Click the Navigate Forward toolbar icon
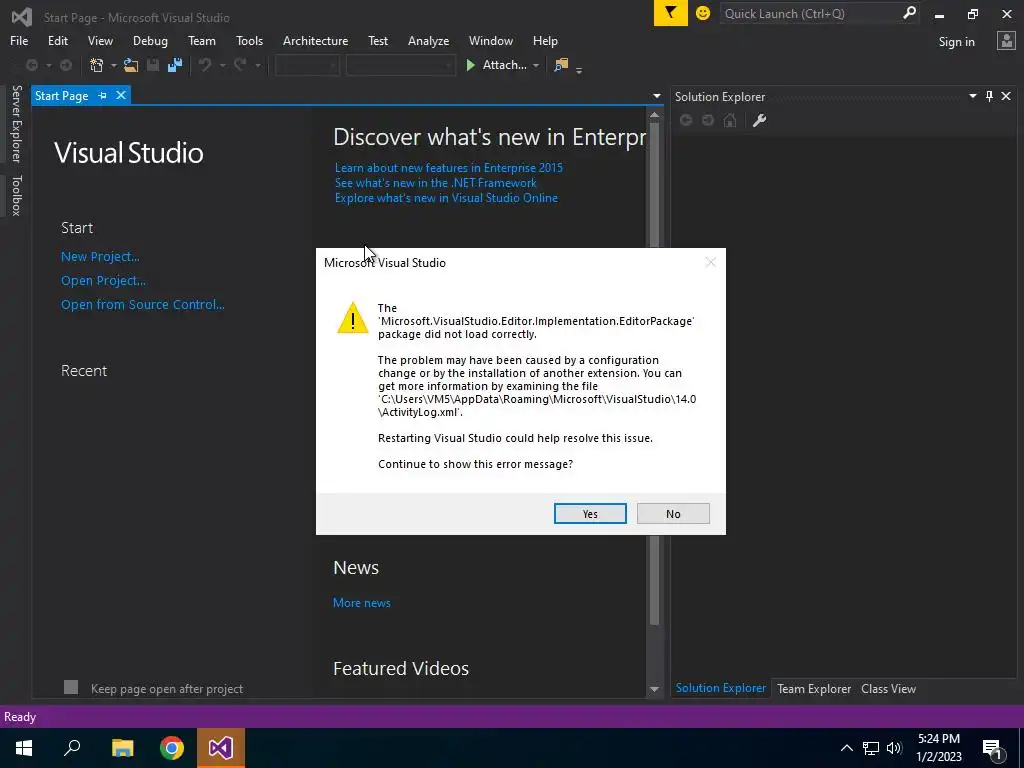Viewport: 1024px width, 768px height. tap(66, 65)
